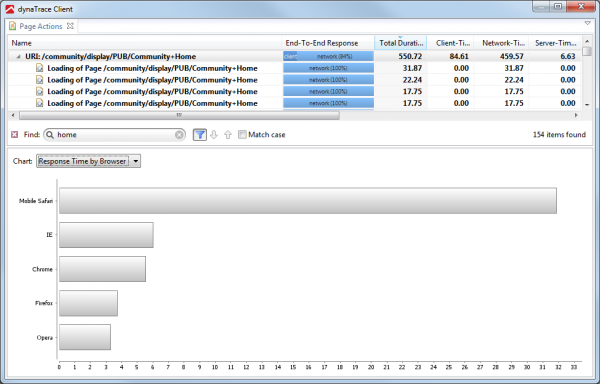Sort by the Name column header

[145, 43]
